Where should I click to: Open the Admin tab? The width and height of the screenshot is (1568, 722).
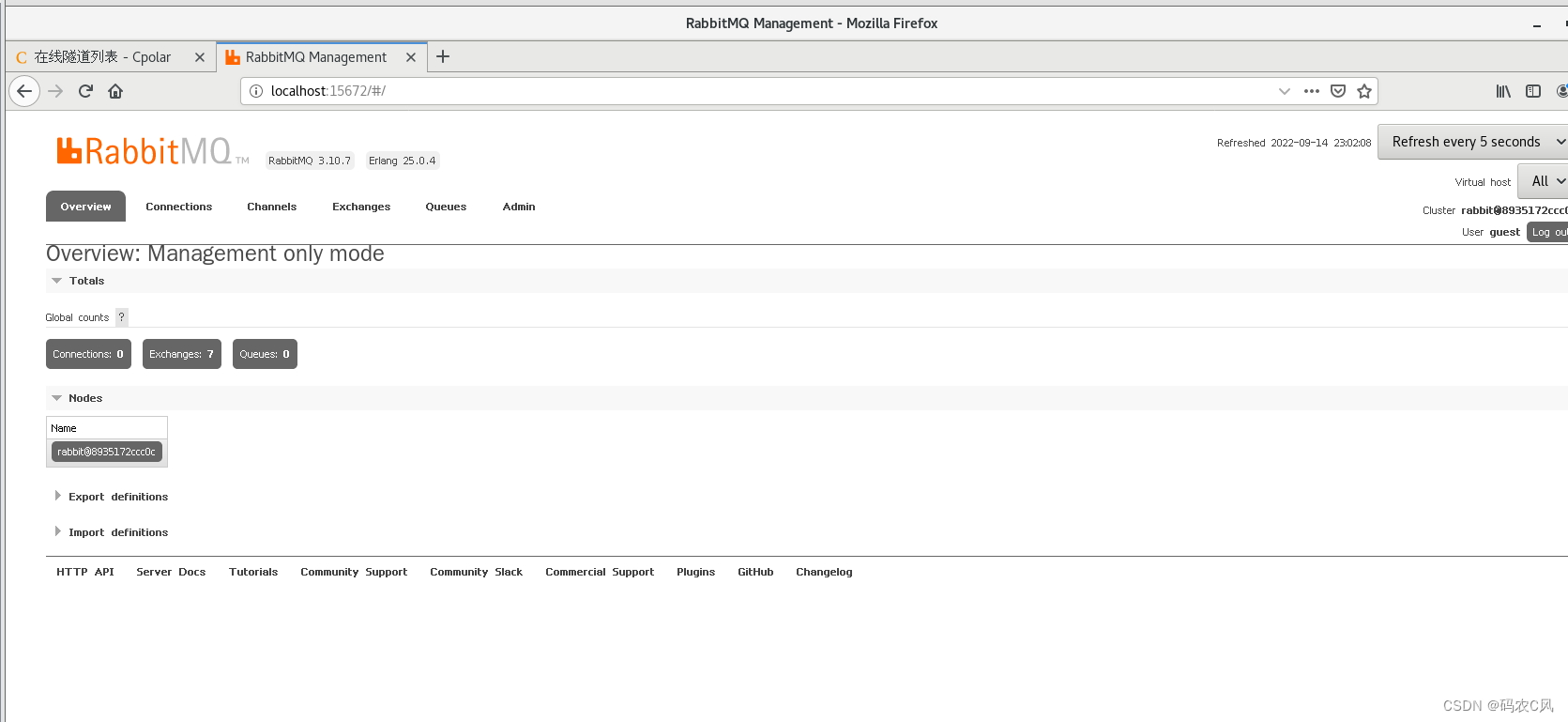click(519, 207)
